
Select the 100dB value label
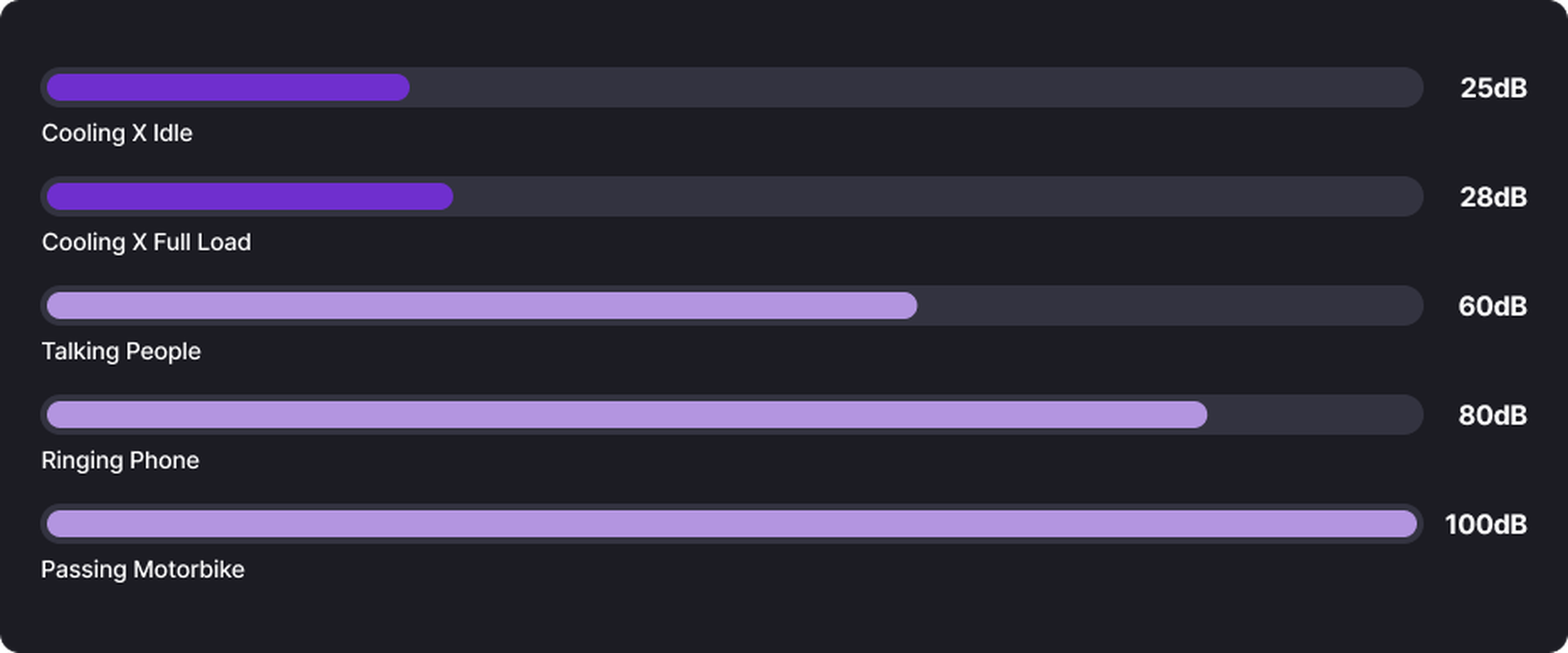pyautogui.click(x=1486, y=525)
